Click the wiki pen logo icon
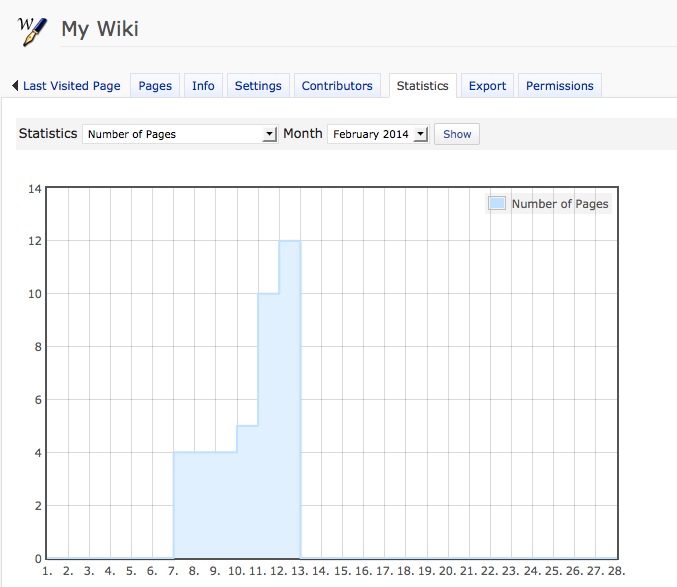 (34, 28)
